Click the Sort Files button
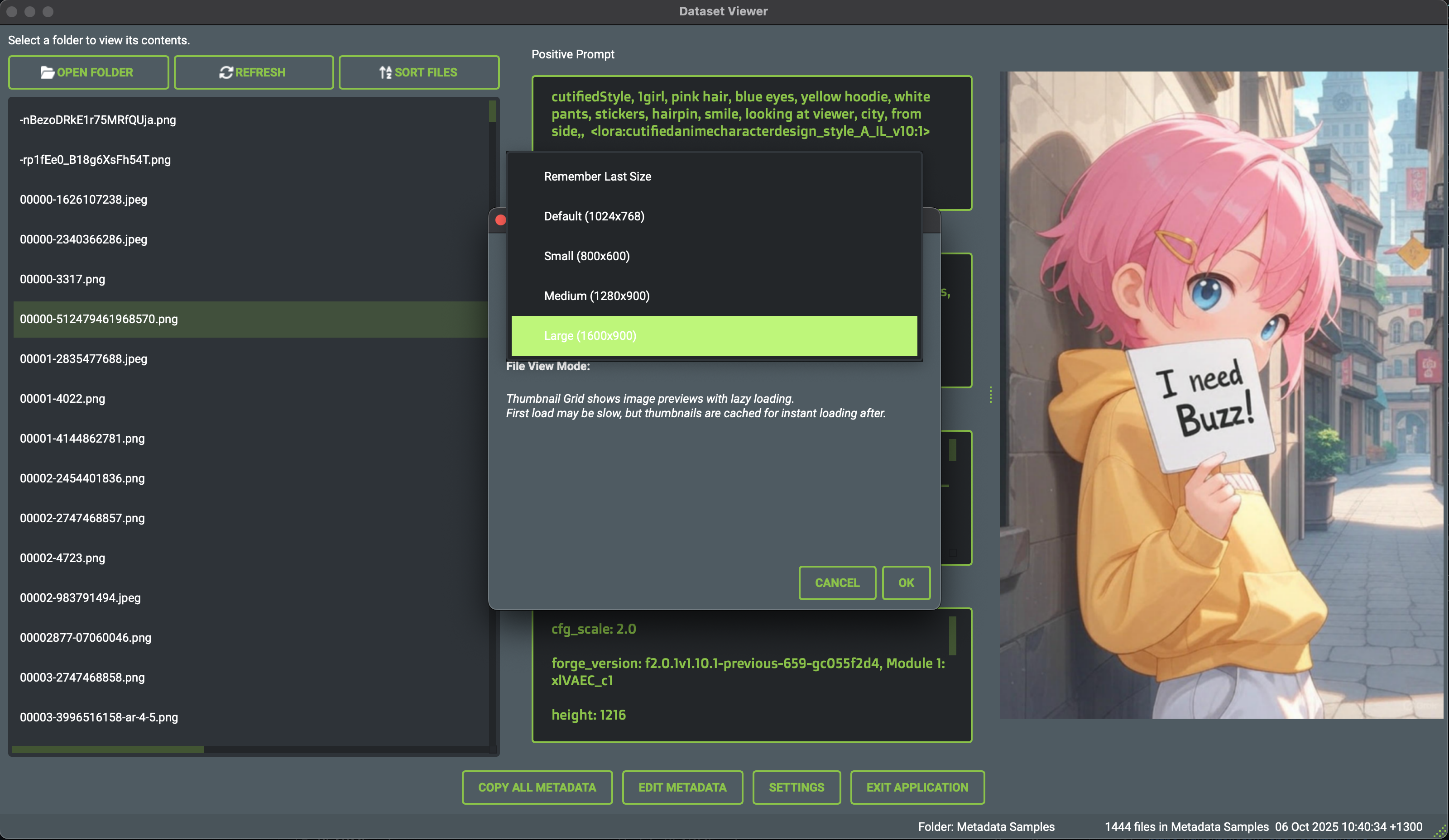 click(x=418, y=72)
